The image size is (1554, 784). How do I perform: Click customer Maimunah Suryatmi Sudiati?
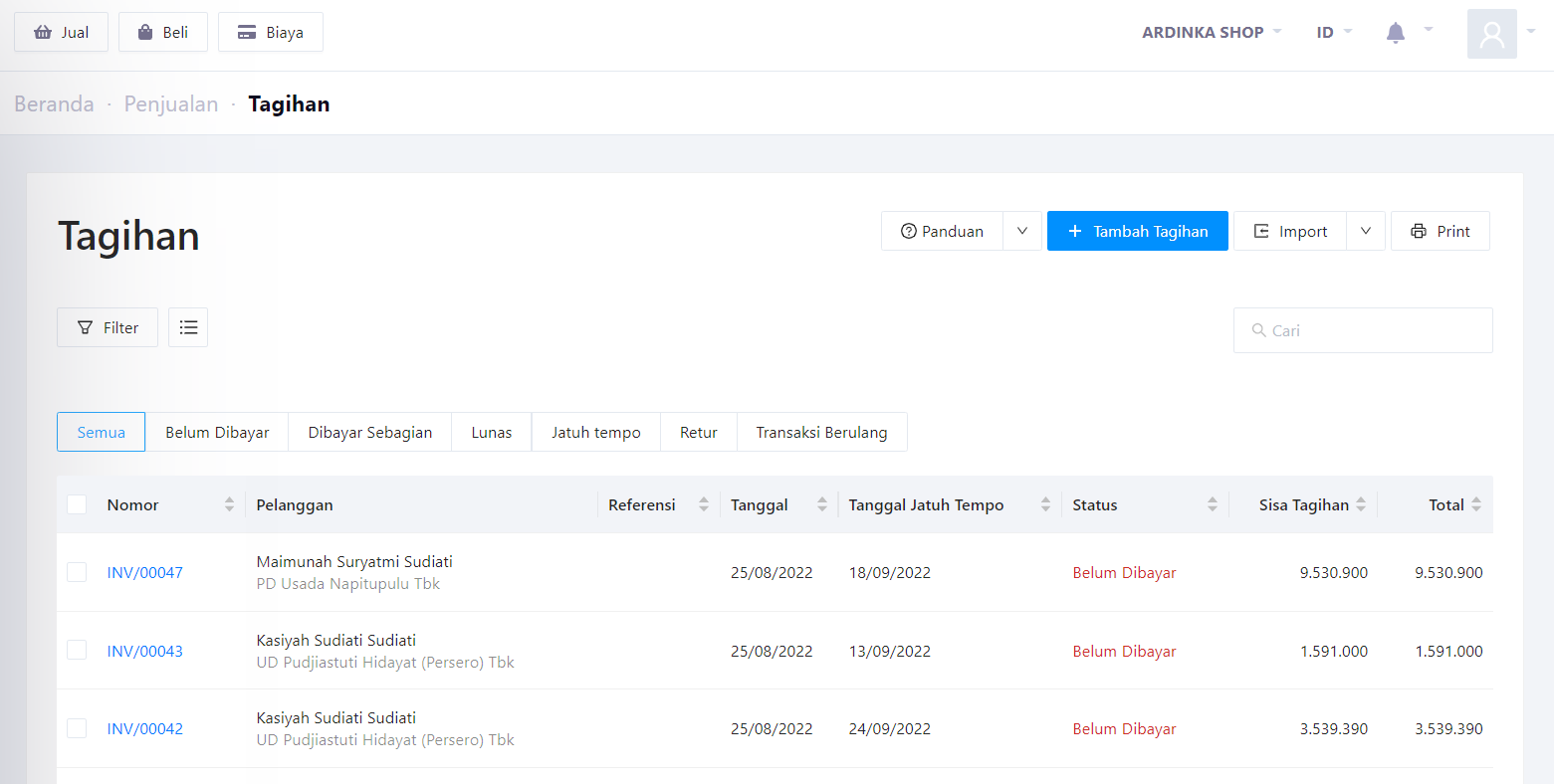tap(354, 561)
